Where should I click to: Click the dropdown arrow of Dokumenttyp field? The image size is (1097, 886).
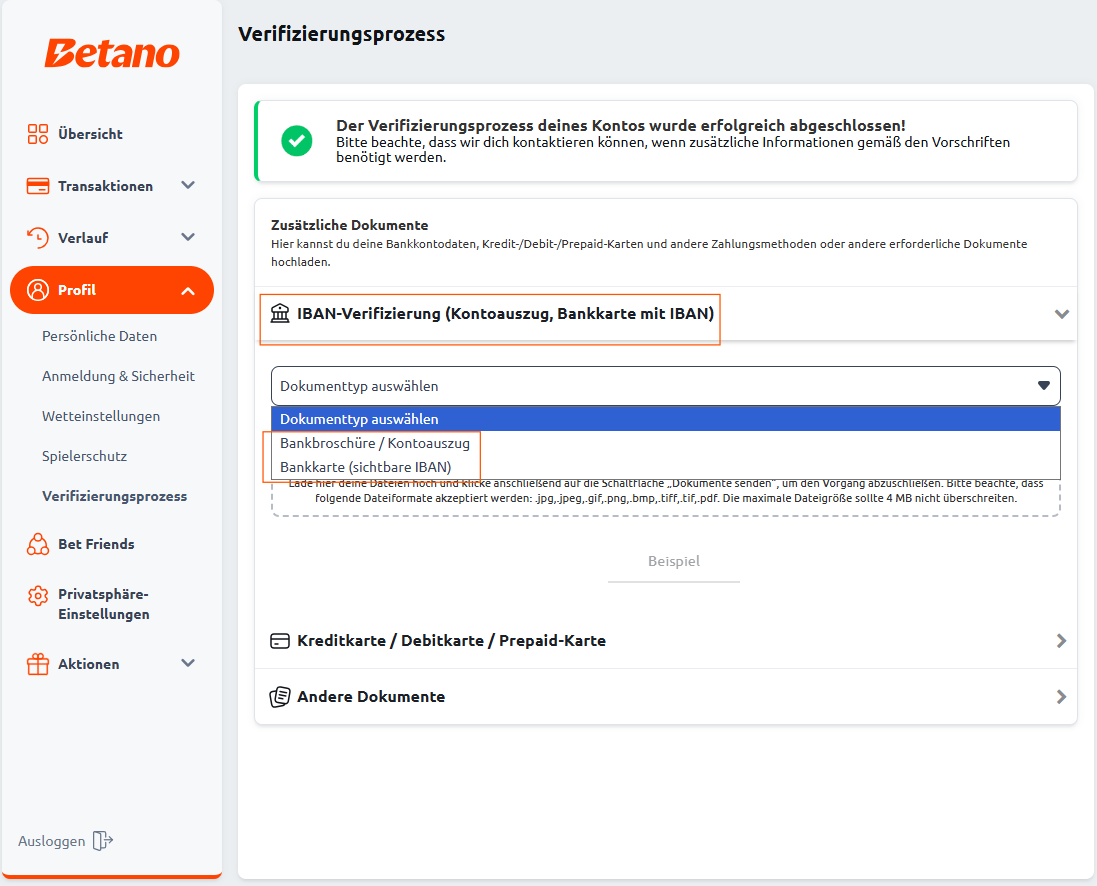1044,386
